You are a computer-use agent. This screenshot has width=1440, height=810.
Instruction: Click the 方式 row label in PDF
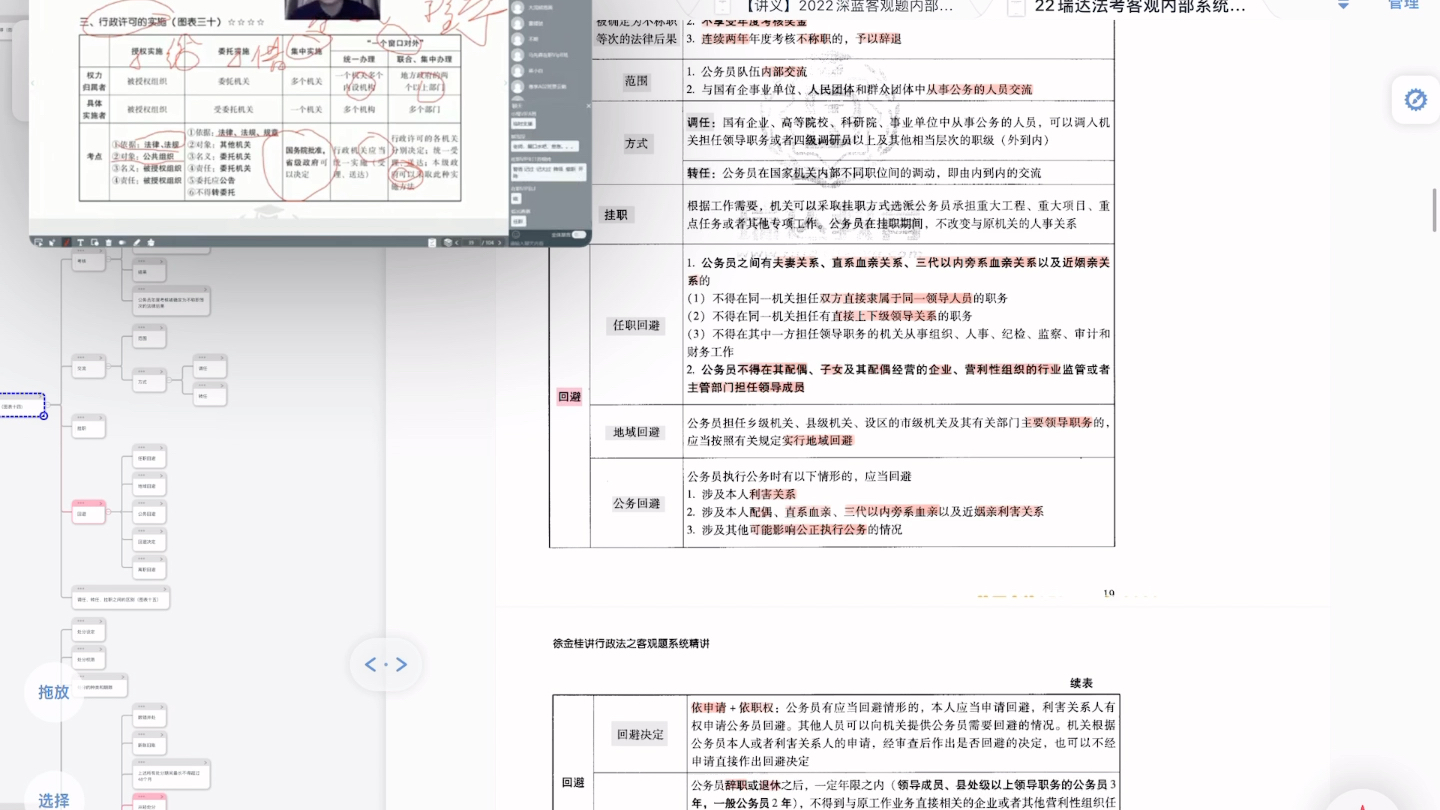636,143
